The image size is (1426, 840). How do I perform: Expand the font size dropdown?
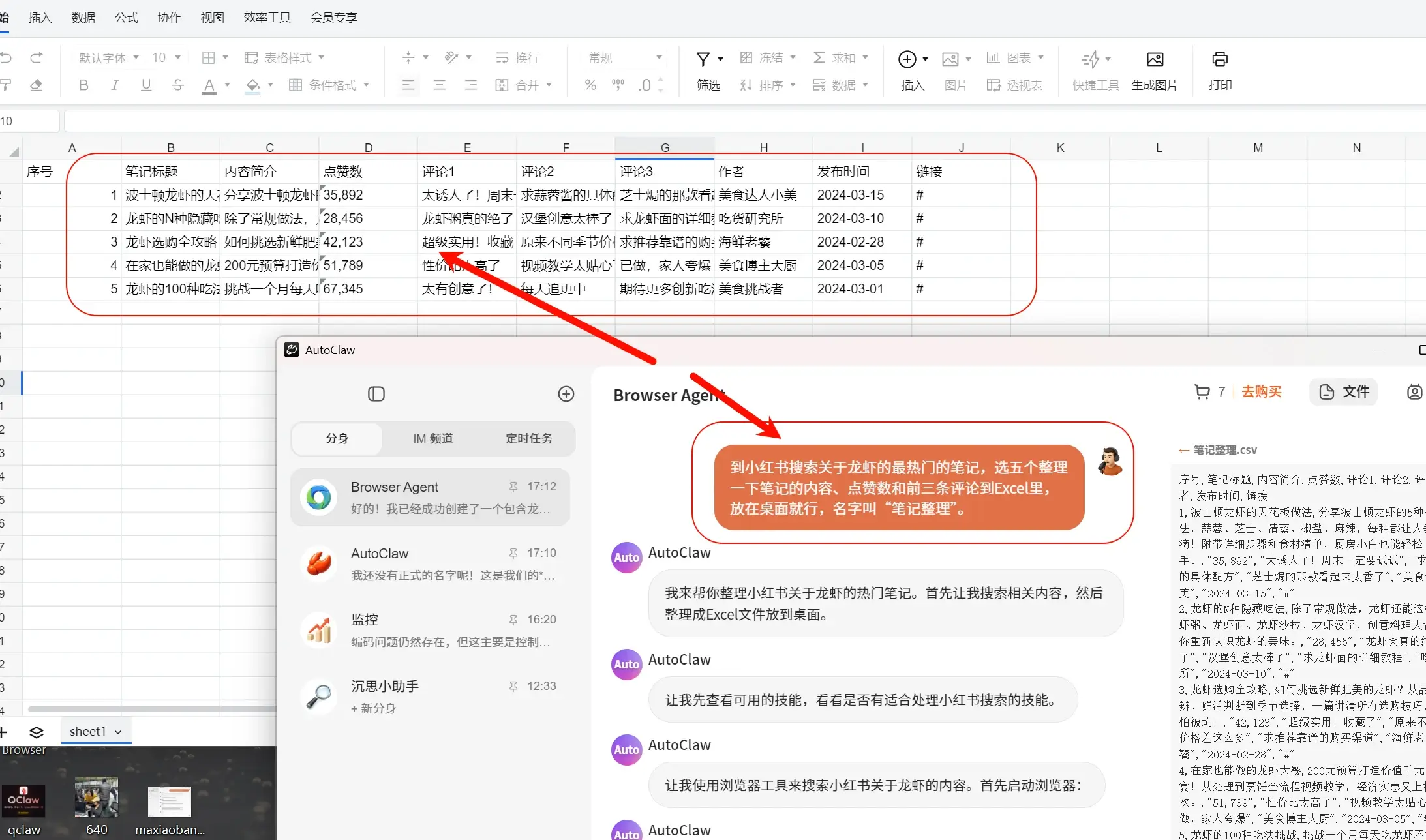[x=177, y=57]
